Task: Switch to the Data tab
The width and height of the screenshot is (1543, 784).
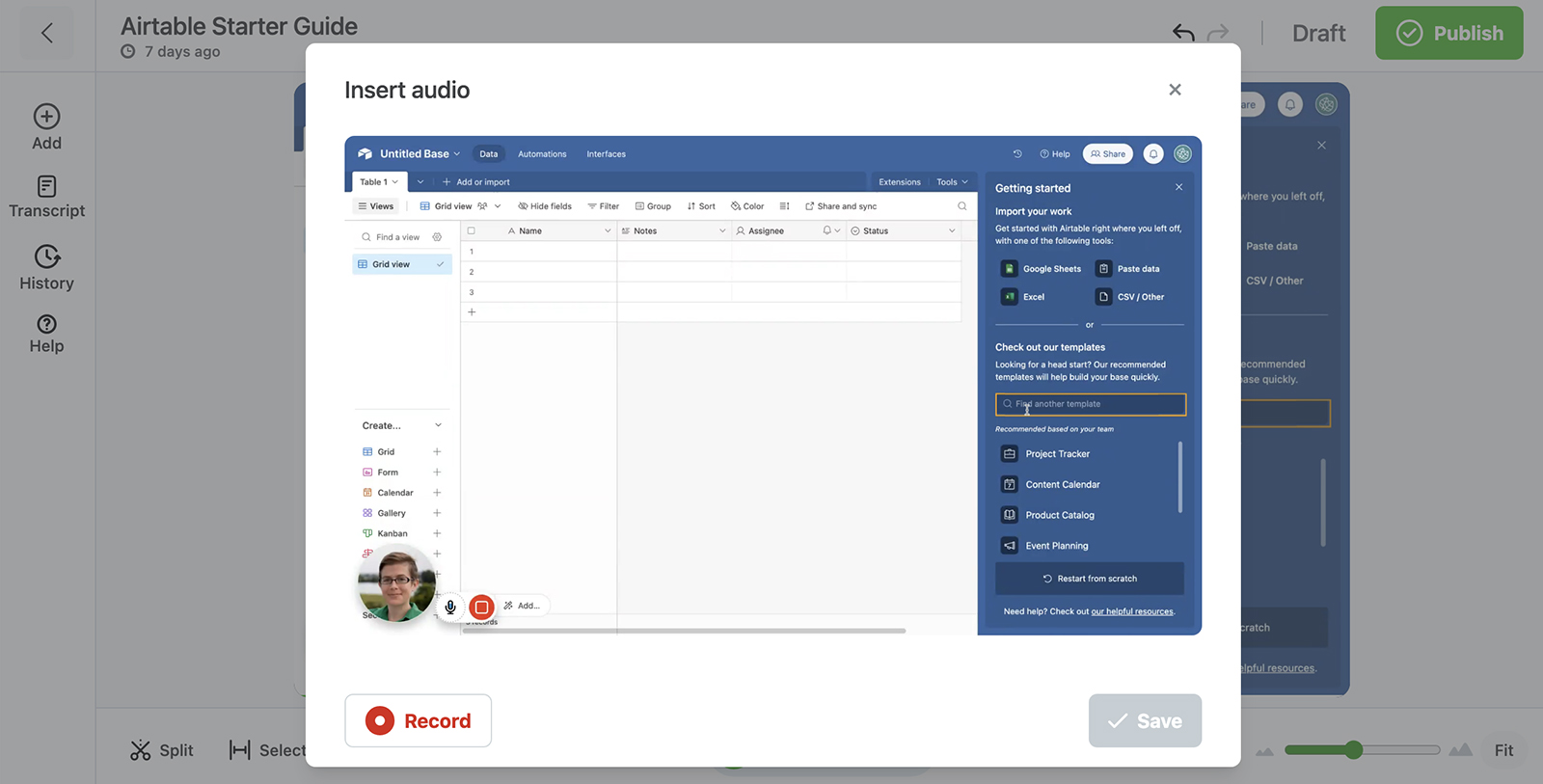Action: 489,154
